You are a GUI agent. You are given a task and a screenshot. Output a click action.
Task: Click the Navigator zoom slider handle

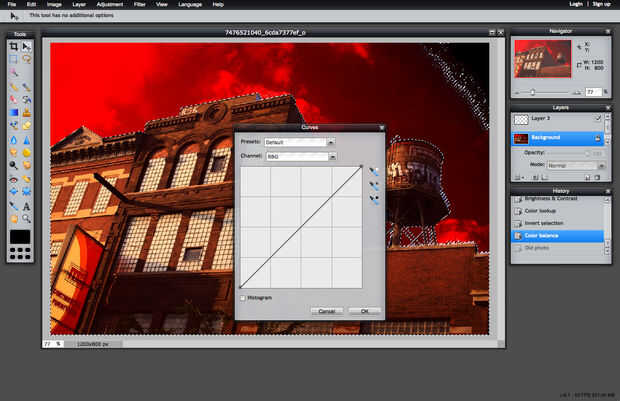click(533, 93)
